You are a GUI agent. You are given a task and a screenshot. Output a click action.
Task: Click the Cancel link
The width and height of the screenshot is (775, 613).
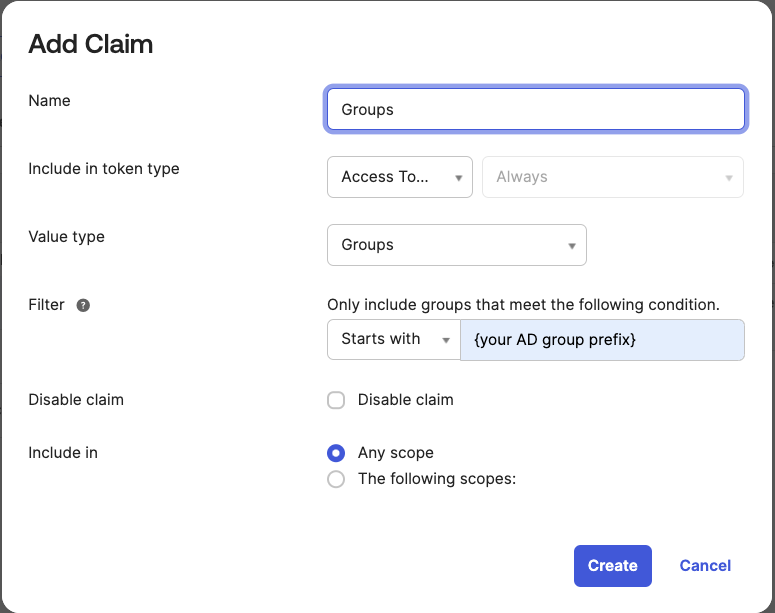tap(705, 566)
